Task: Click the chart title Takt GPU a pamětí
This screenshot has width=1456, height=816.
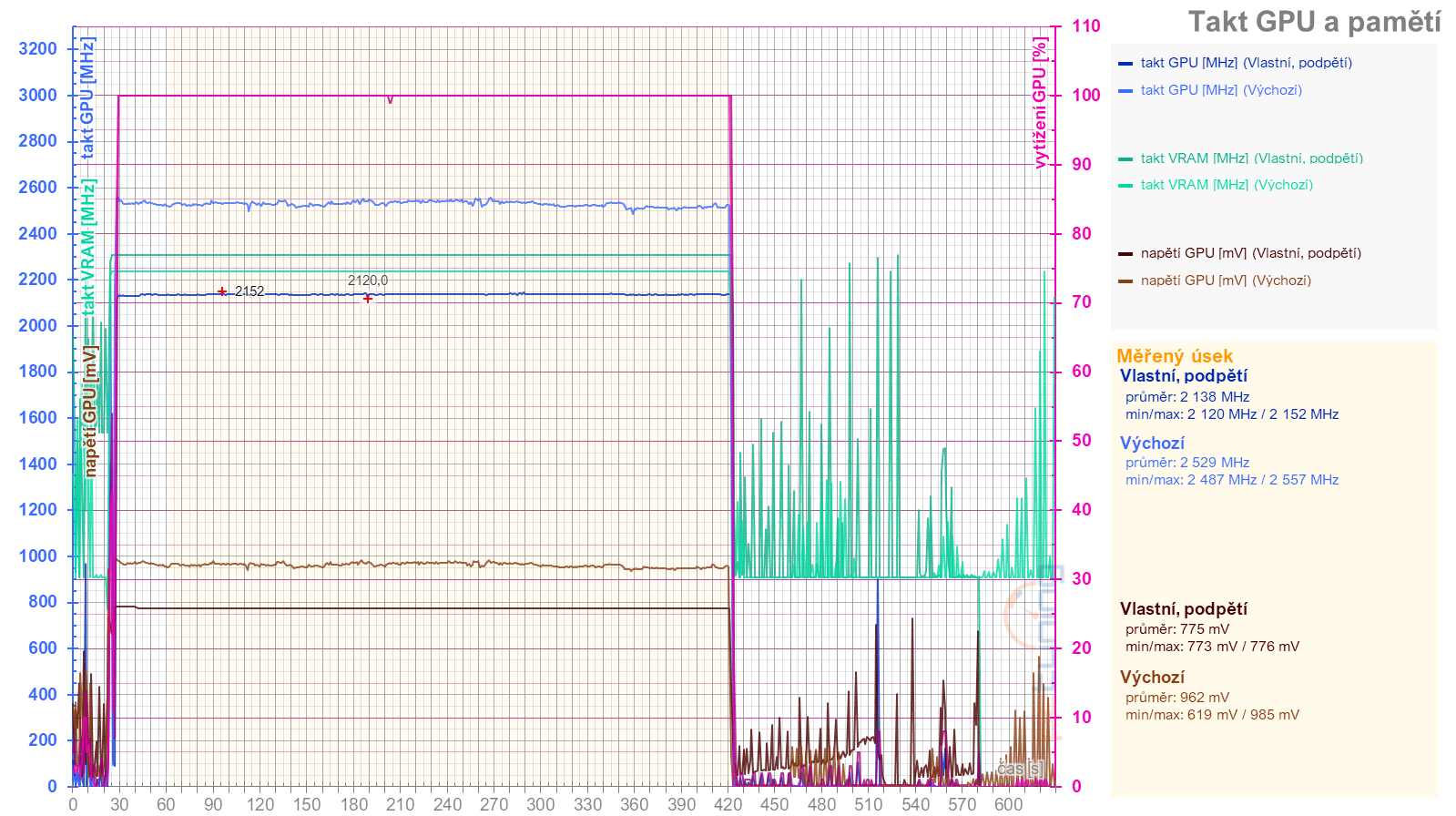Action: pyautogui.click(x=1314, y=22)
